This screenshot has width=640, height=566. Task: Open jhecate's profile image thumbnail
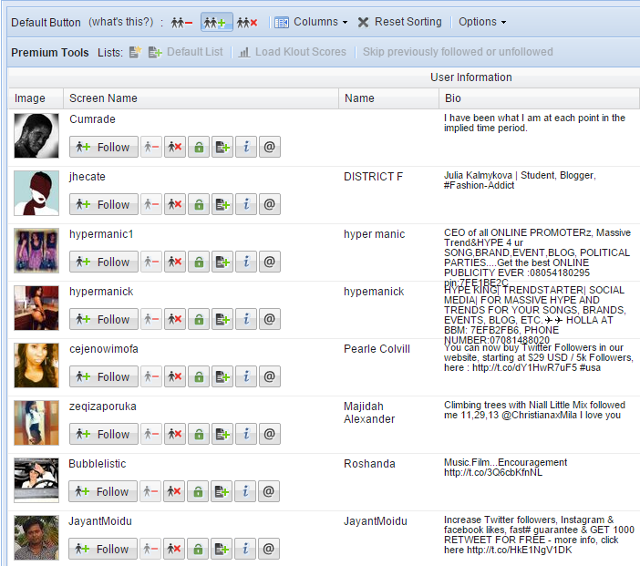click(36, 193)
